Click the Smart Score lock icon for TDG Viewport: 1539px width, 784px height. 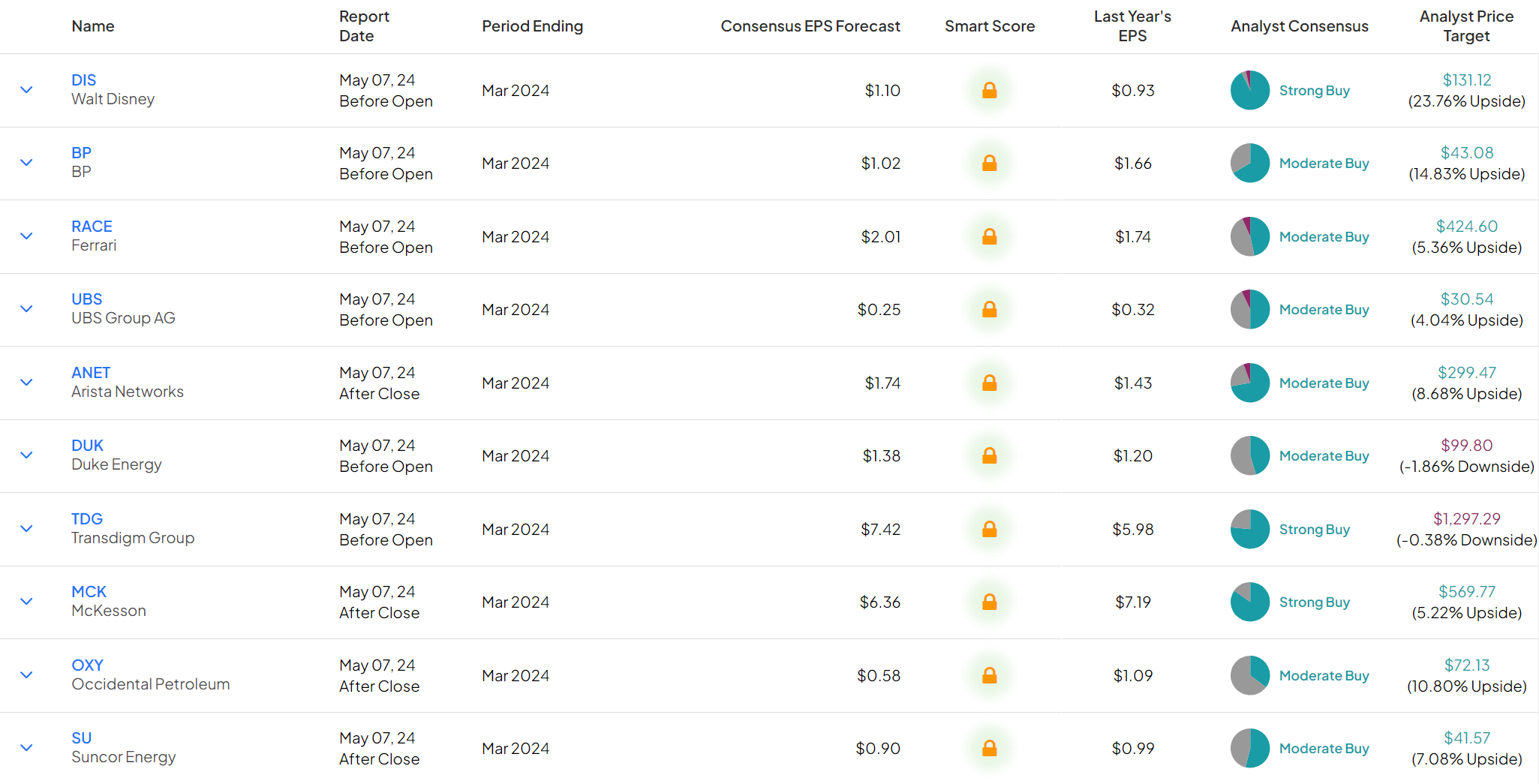click(x=990, y=530)
